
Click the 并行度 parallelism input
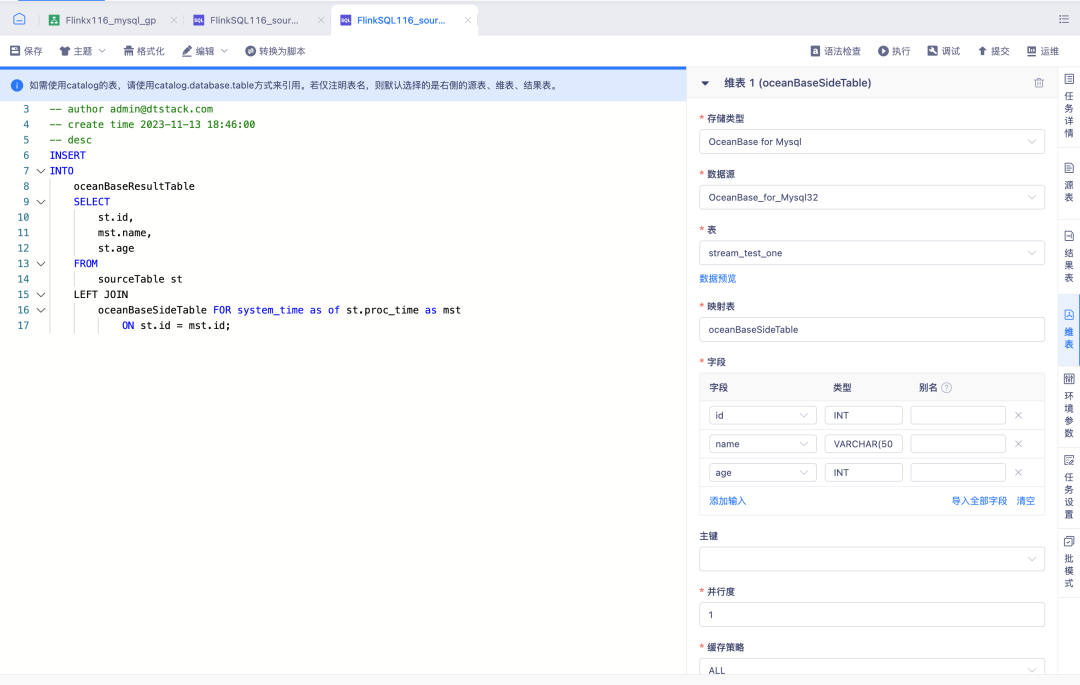(871, 615)
